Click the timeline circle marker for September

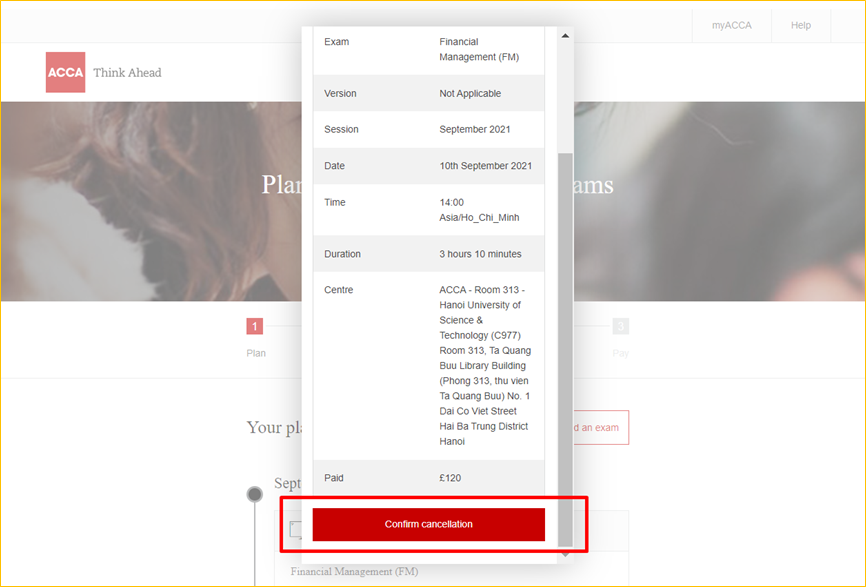pos(255,494)
